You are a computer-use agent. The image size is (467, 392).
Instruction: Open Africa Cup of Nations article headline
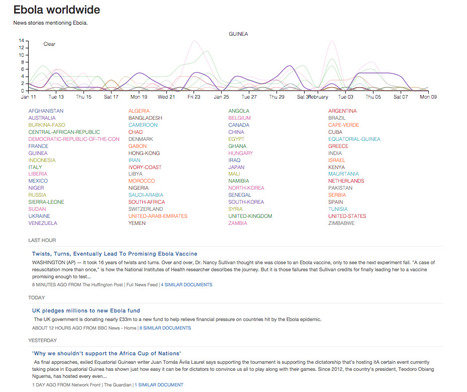107,353
